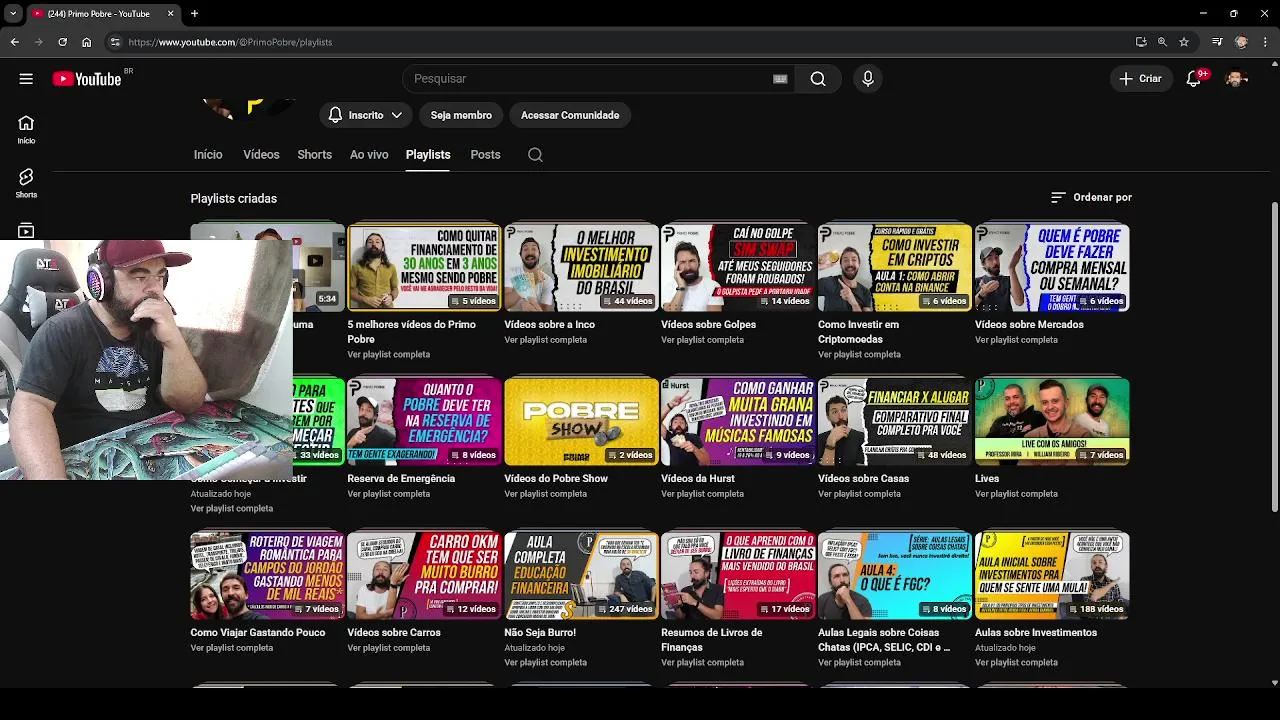
Task: Open the Vídeos sobre Golpes thumbnail
Action: 738,268
